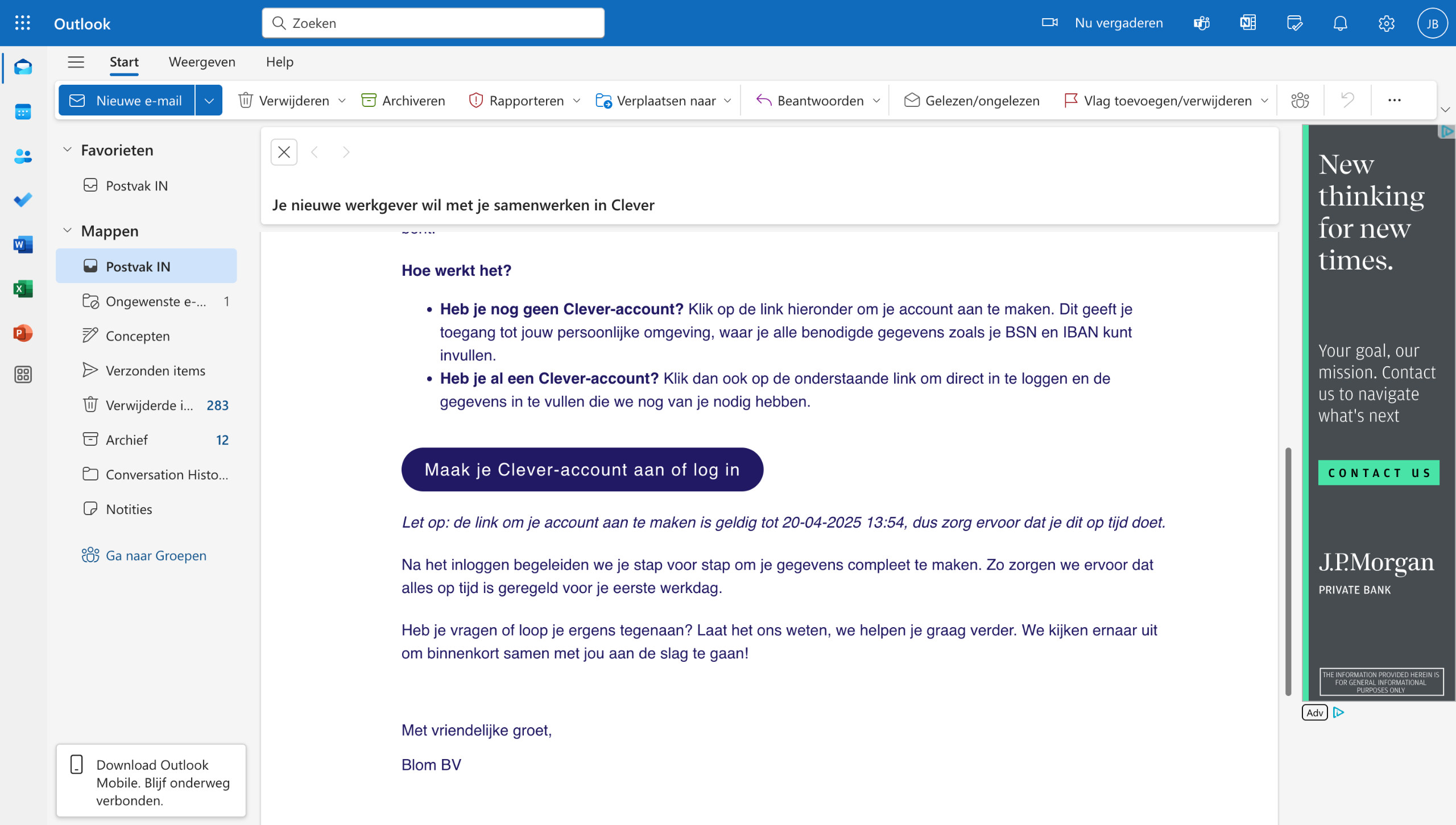Image resolution: width=1456 pixels, height=825 pixels.
Task: Follow the Ga naar Groepen link
Action: click(156, 555)
